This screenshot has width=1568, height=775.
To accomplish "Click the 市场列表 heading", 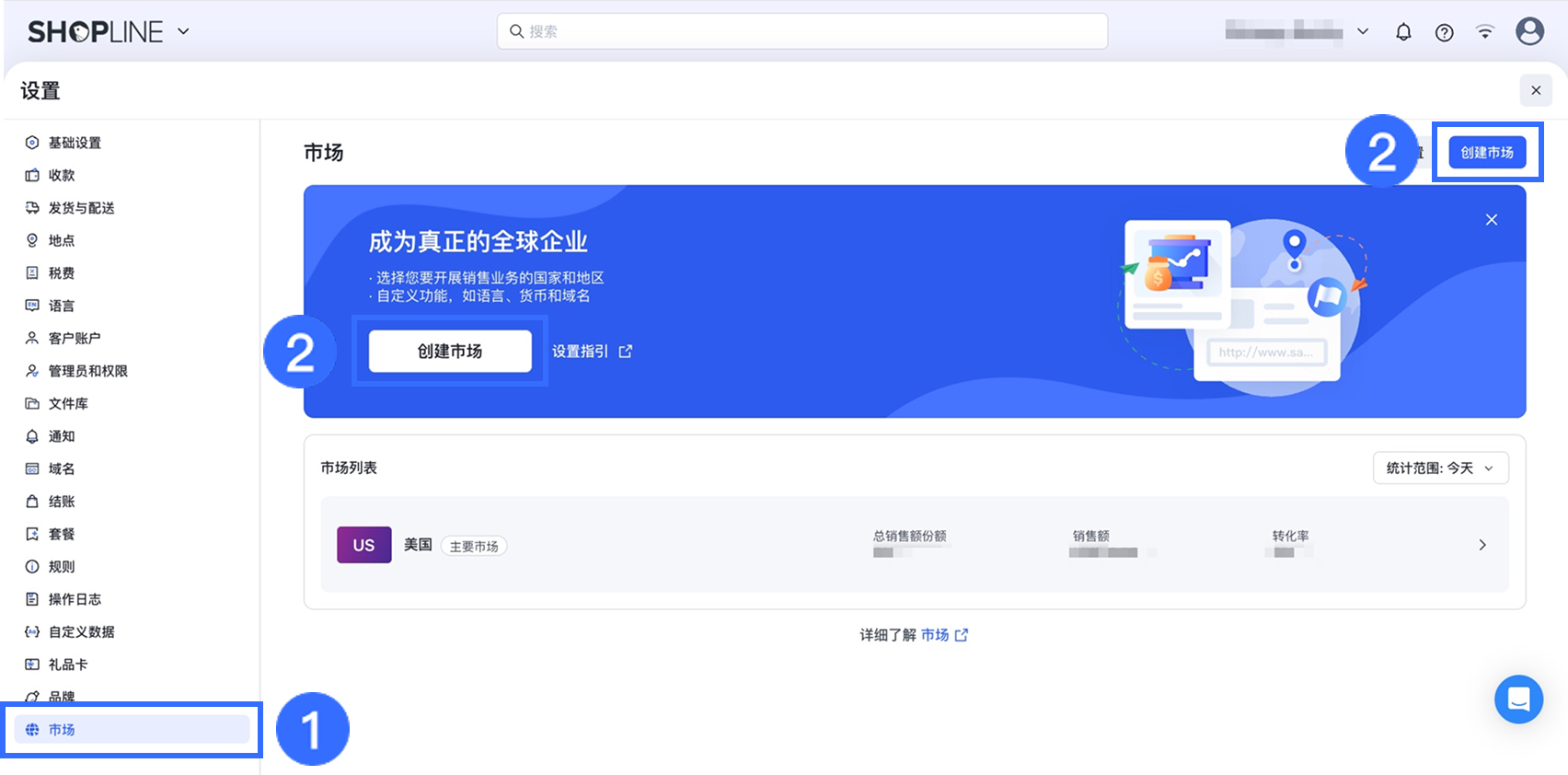I will pos(349,468).
